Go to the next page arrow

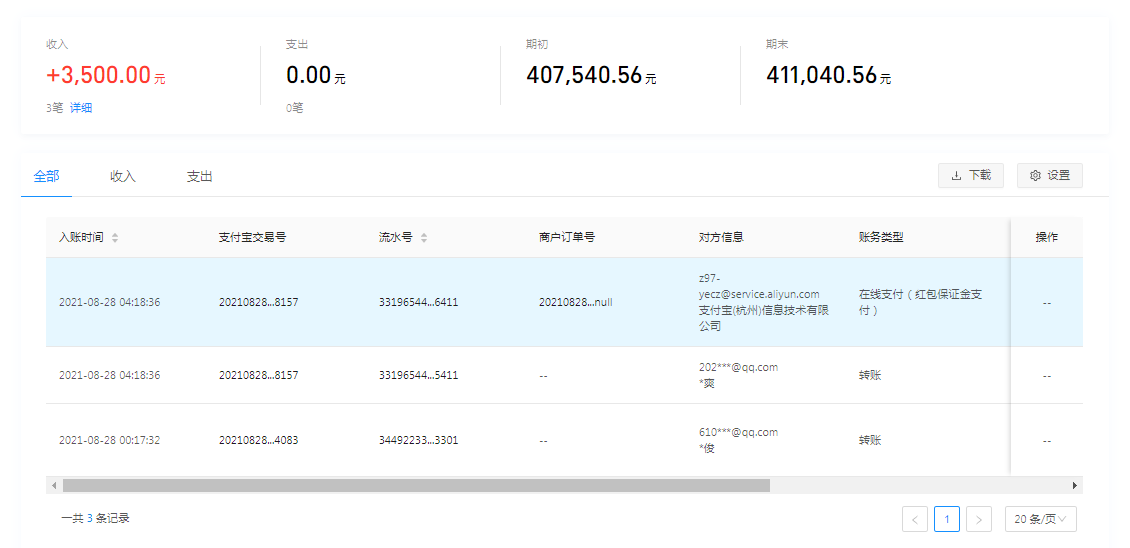point(980,519)
